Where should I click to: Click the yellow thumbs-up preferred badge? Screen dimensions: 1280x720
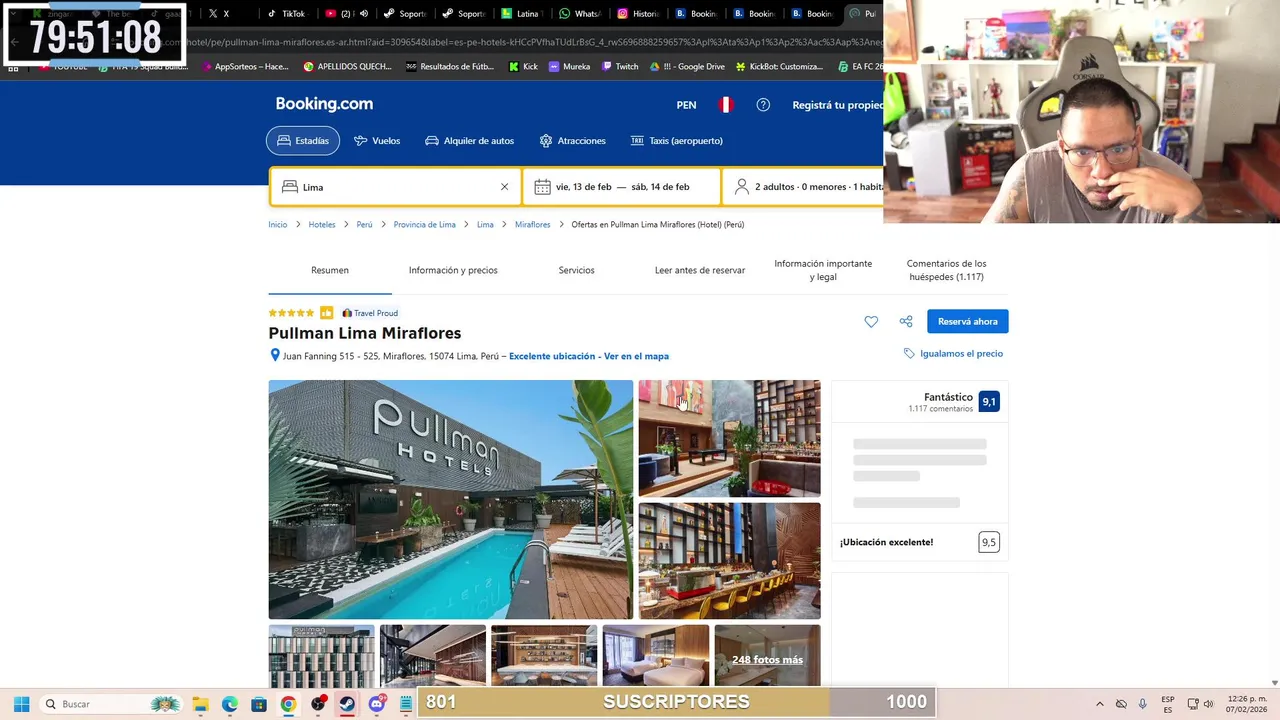(x=326, y=313)
